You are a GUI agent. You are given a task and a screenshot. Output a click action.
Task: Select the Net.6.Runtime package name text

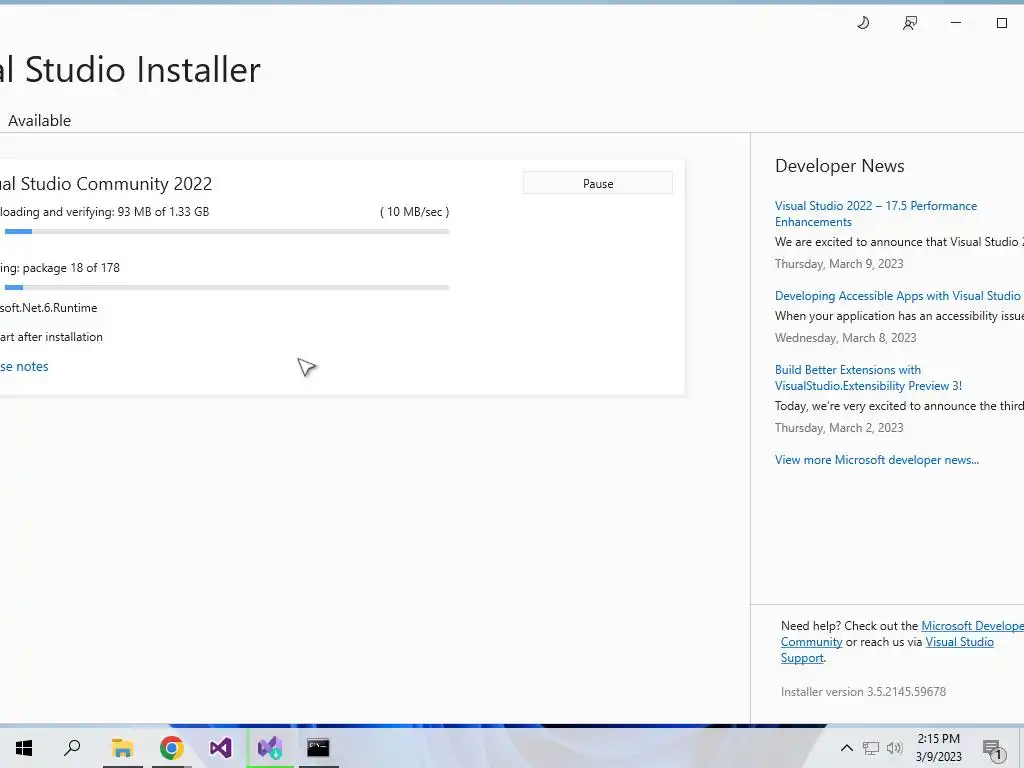48,308
